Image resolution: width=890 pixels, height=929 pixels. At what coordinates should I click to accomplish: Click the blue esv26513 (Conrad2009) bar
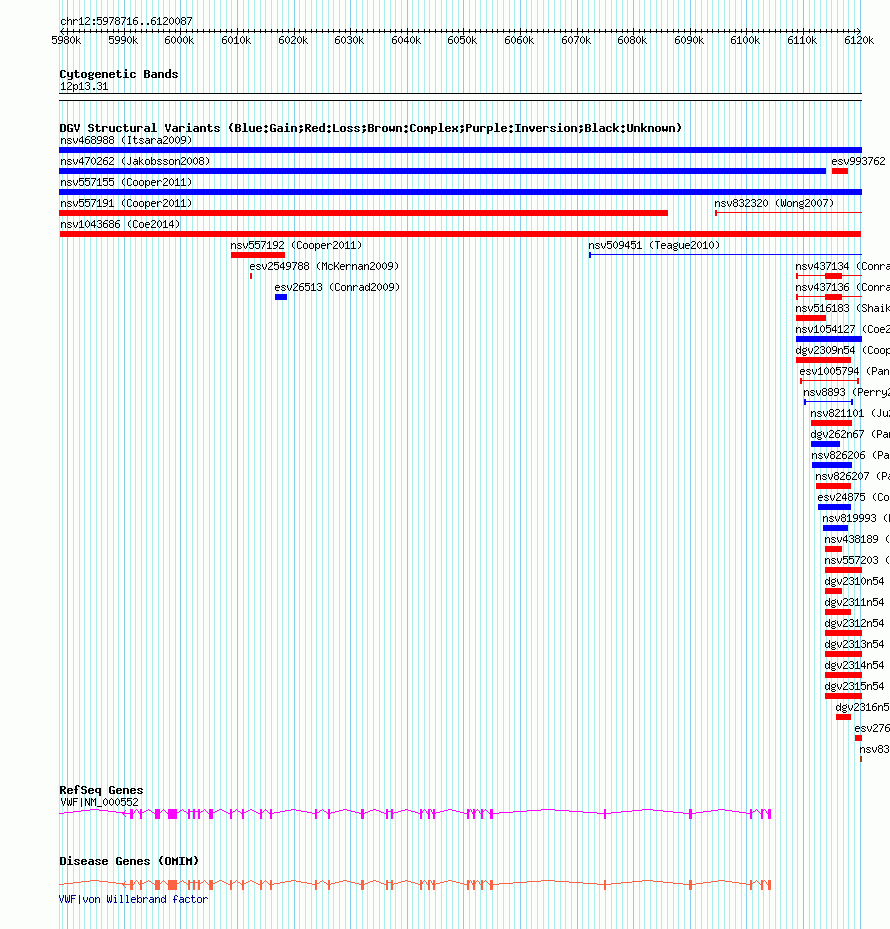(281, 297)
